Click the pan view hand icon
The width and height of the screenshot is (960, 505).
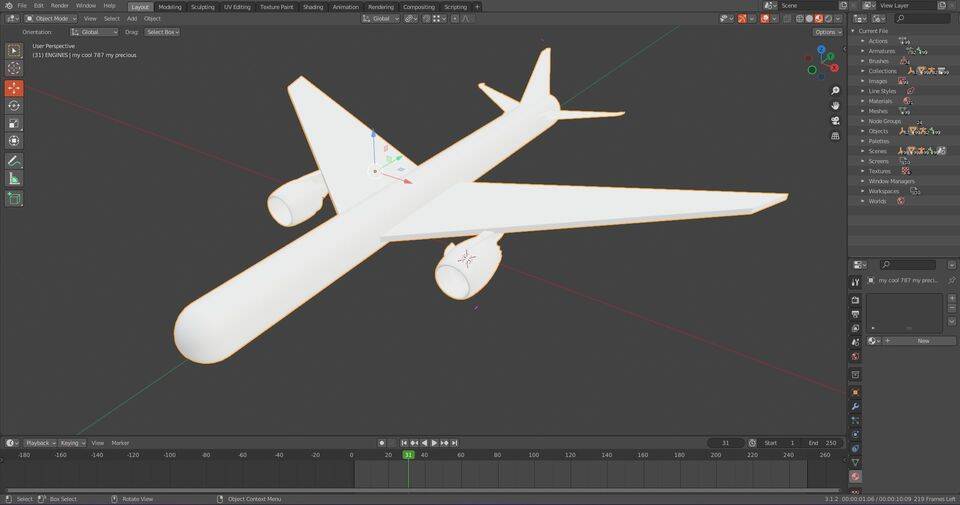coord(835,105)
